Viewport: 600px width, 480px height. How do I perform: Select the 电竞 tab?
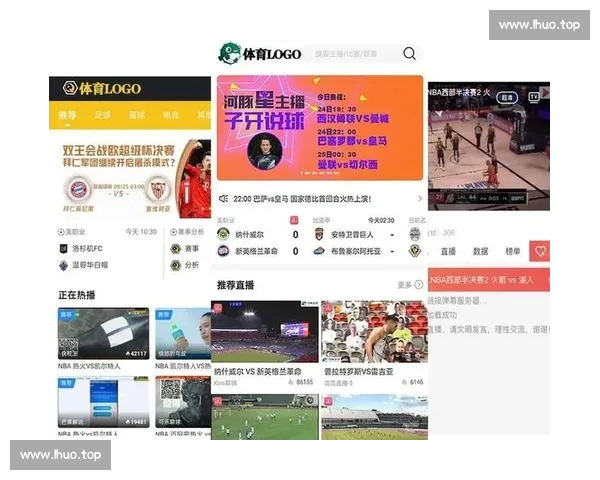[x=171, y=115]
